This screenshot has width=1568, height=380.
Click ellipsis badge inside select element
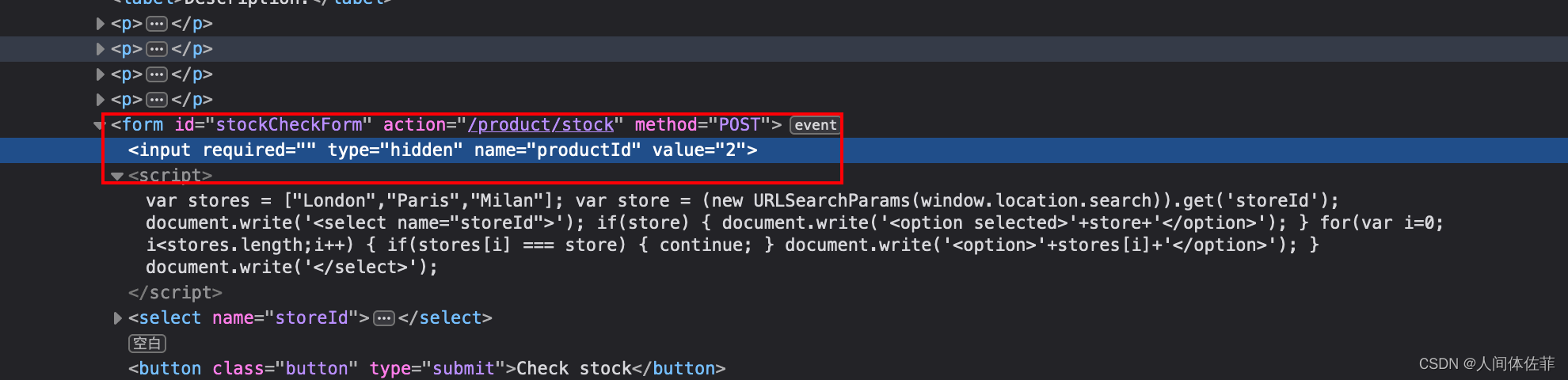(x=384, y=318)
